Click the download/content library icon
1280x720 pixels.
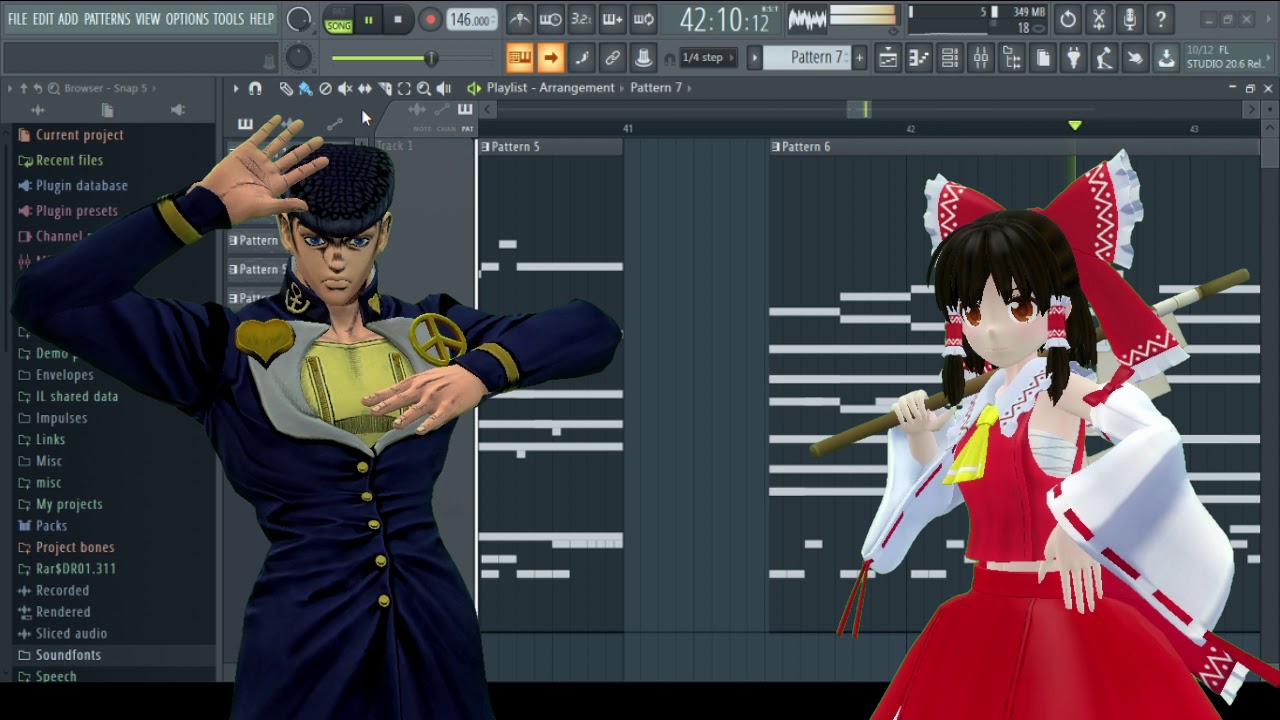point(1166,58)
